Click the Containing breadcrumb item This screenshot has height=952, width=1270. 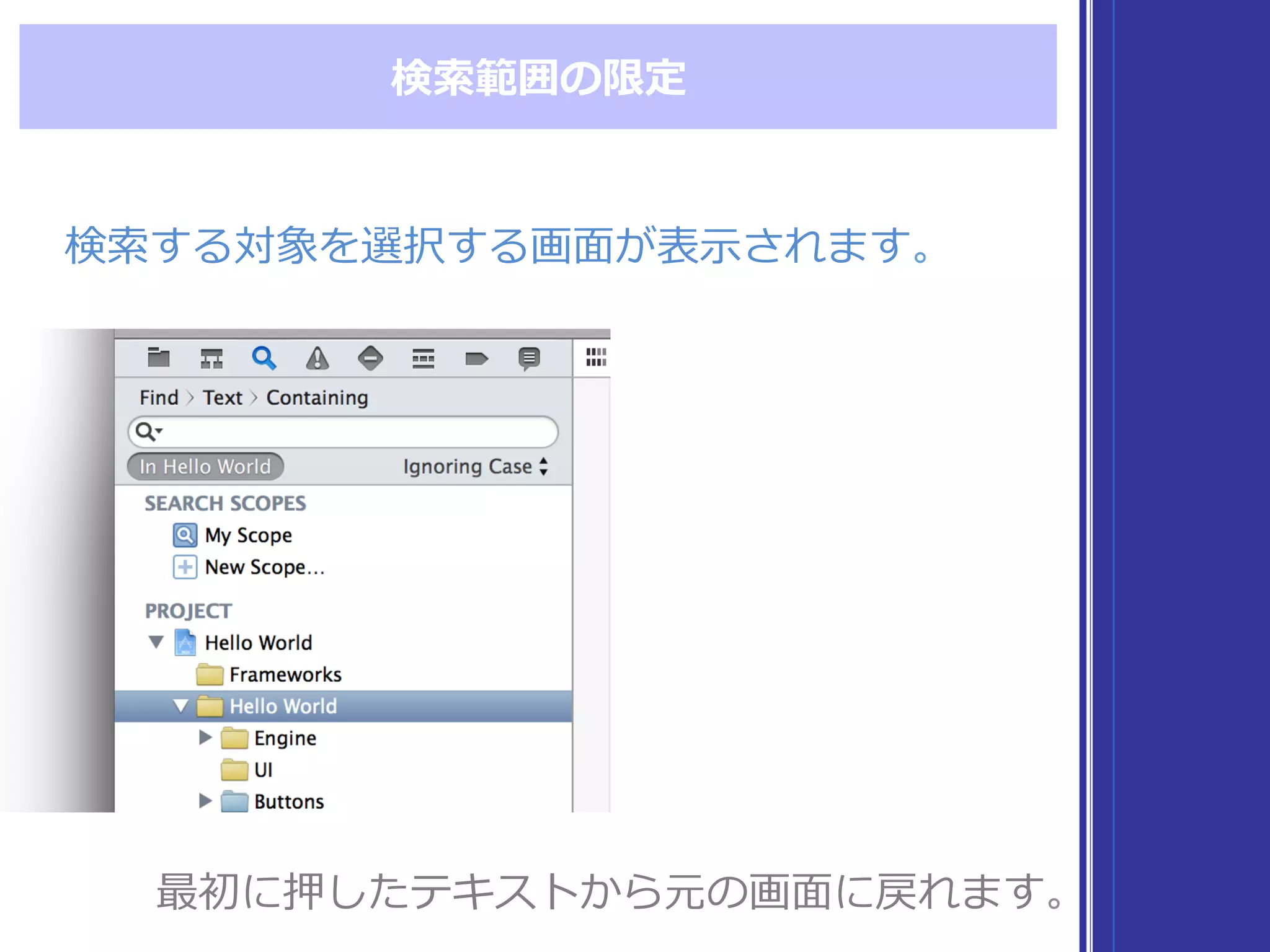coord(317,397)
